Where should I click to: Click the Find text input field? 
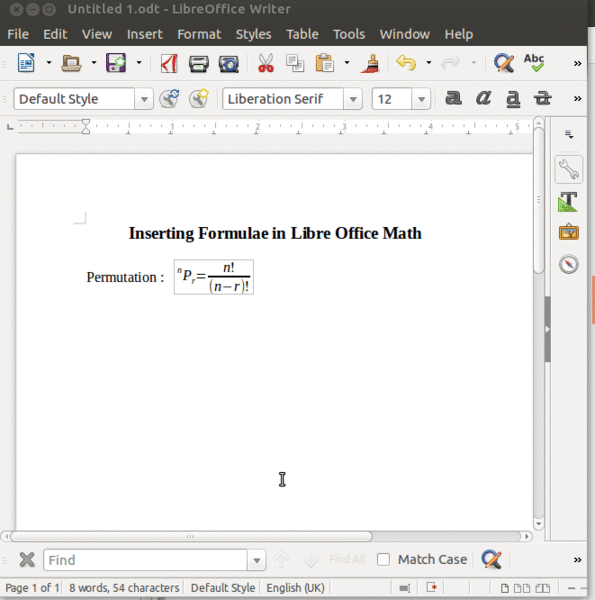[145, 560]
